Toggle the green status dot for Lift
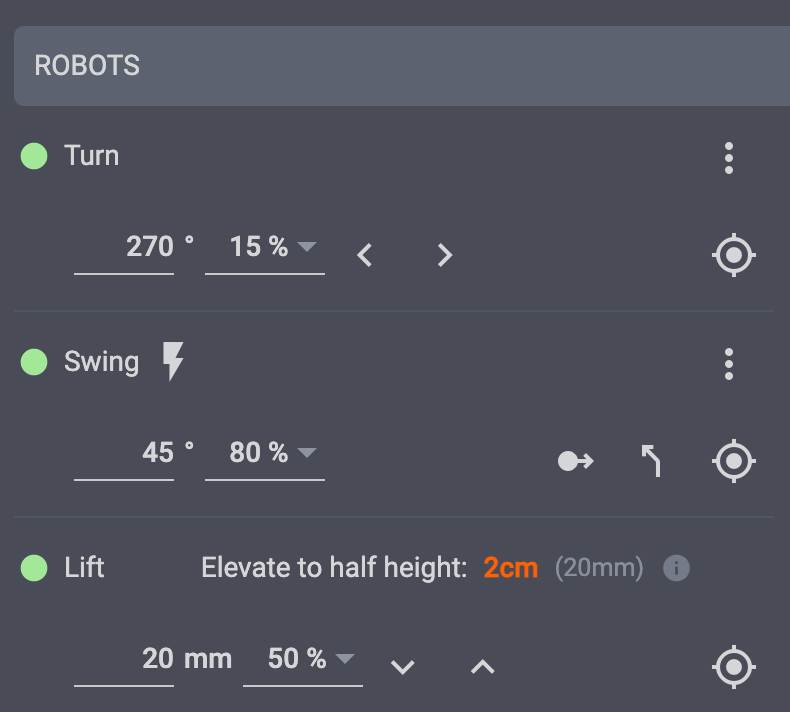The width and height of the screenshot is (790, 712). click(x=34, y=569)
